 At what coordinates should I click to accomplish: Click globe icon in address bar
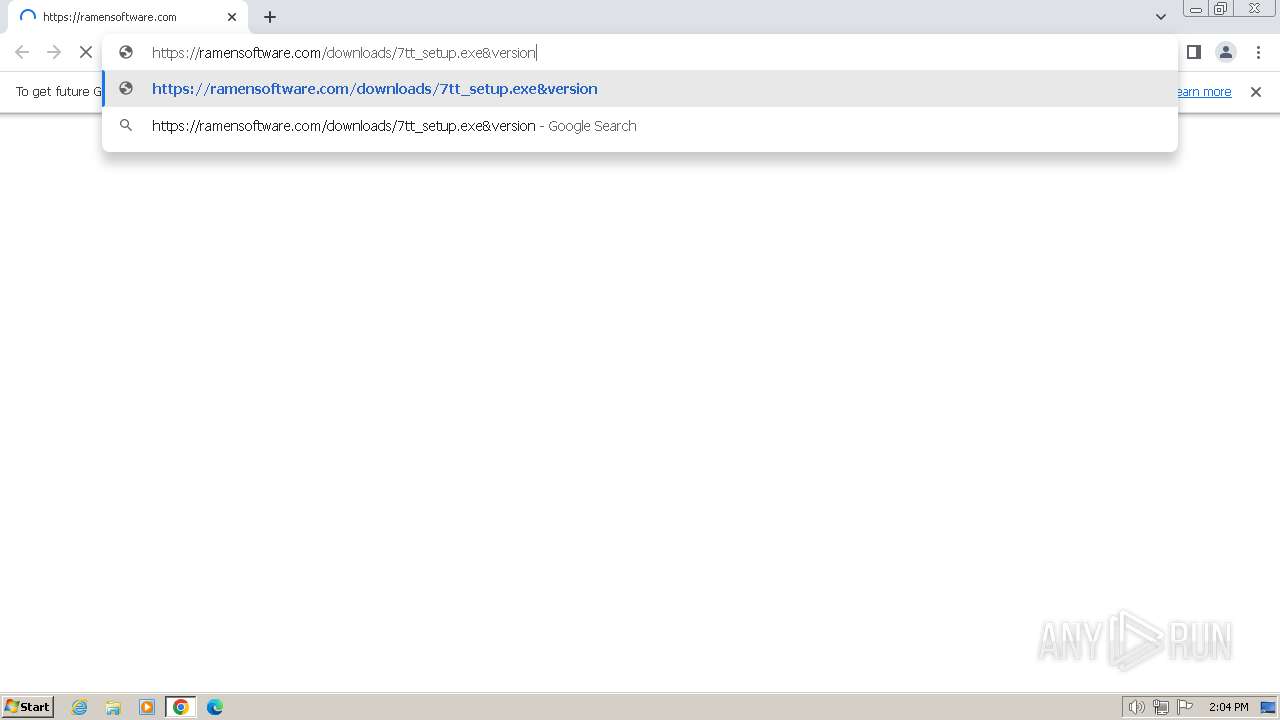pyautogui.click(x=126, y=52)
